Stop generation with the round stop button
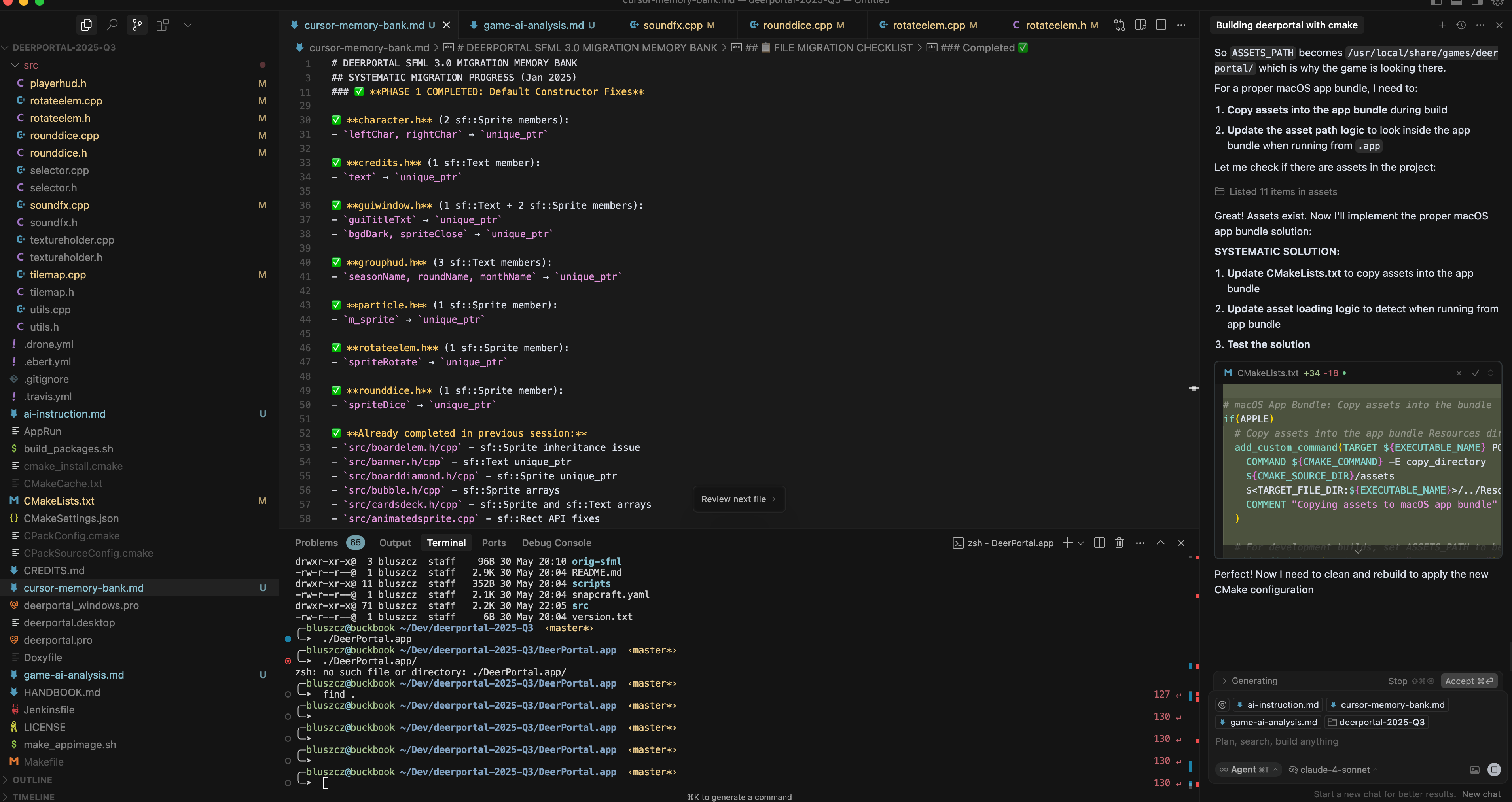 tap(1494, 770)
